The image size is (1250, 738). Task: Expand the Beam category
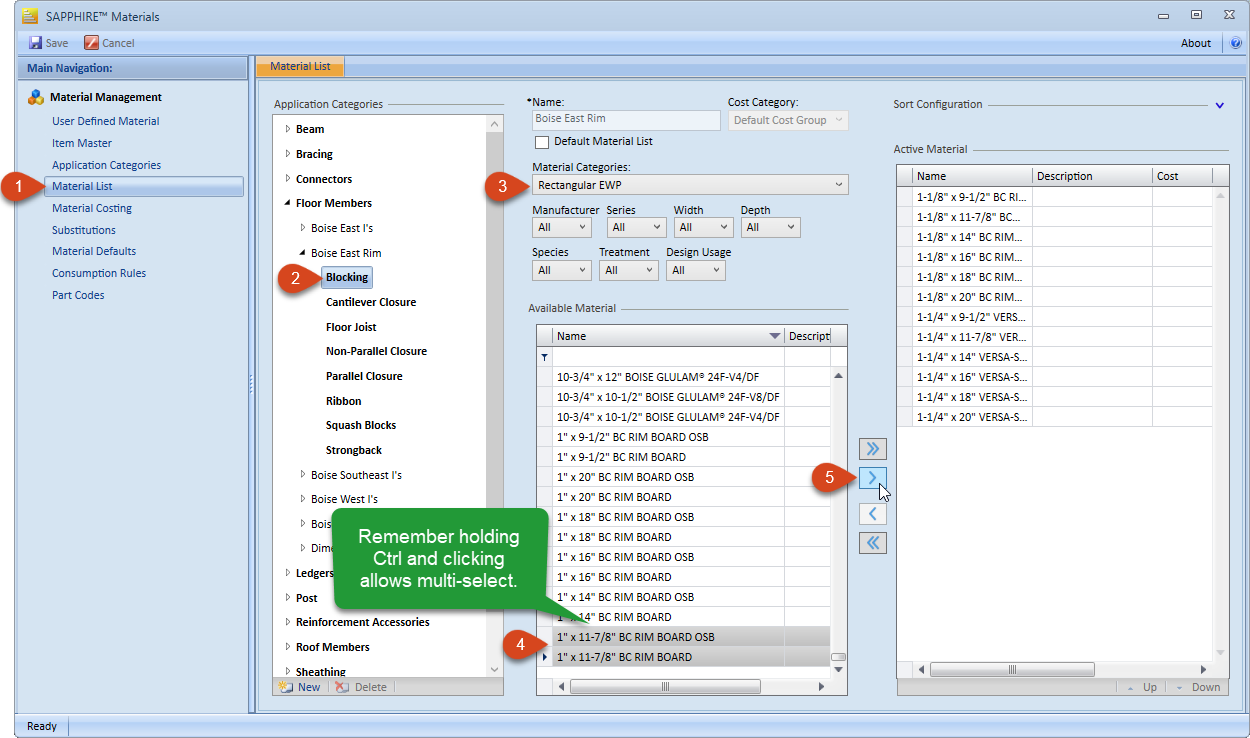click(288, 129)
